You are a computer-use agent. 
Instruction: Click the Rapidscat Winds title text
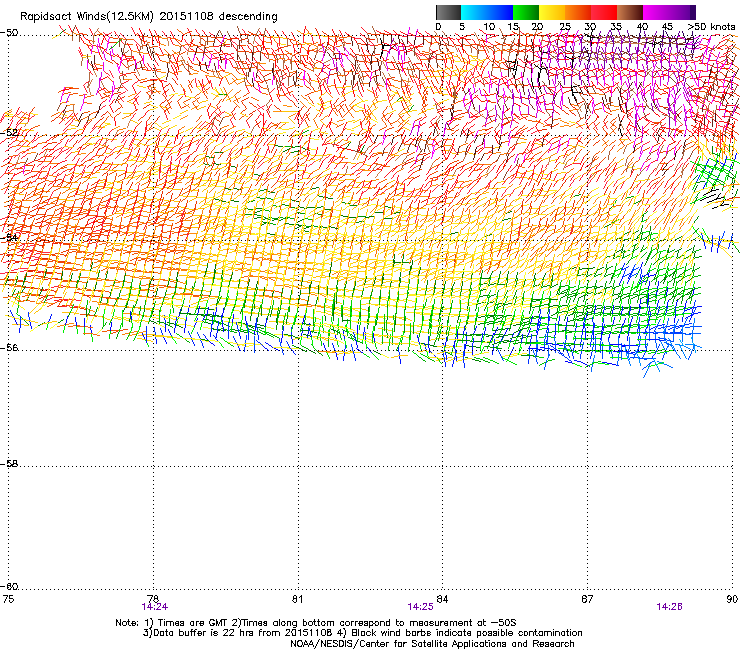click(149, 16)
